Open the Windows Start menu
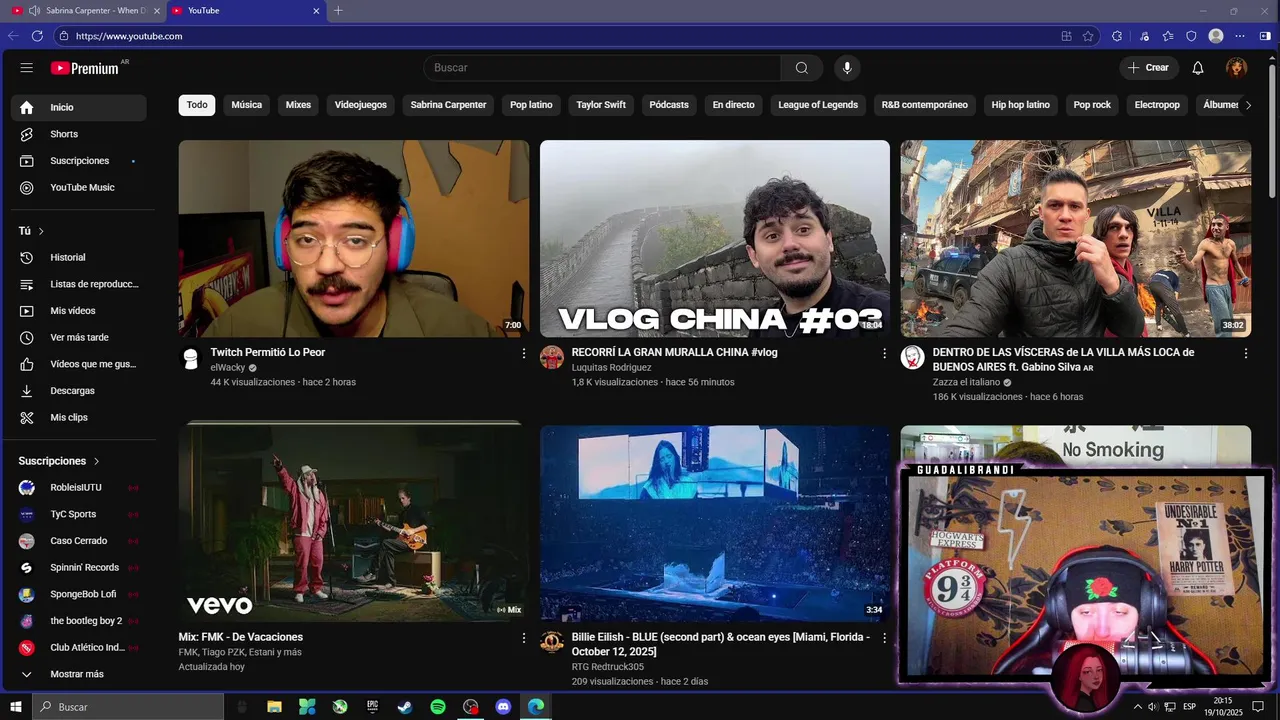The height and width of the screenshot is (720, 1280). [x=16, y=707]
